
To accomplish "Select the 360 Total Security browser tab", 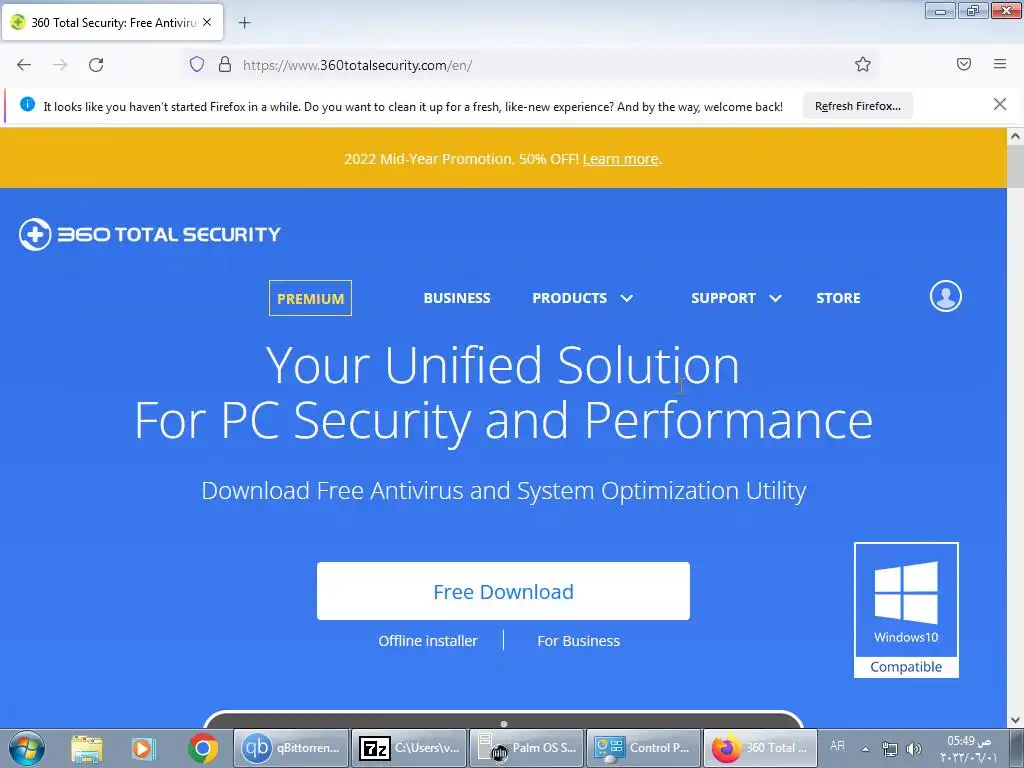I will point(112,23).
